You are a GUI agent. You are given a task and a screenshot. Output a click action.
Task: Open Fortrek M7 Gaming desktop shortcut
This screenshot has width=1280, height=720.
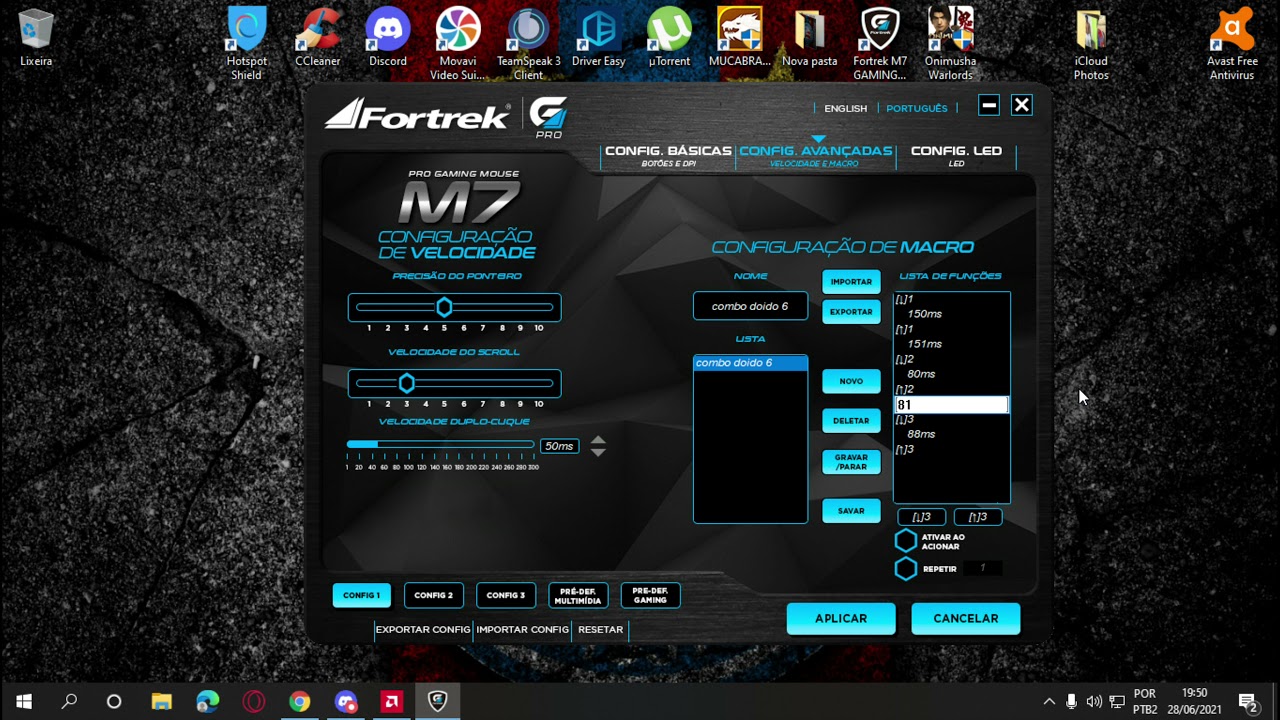point(880,44)
